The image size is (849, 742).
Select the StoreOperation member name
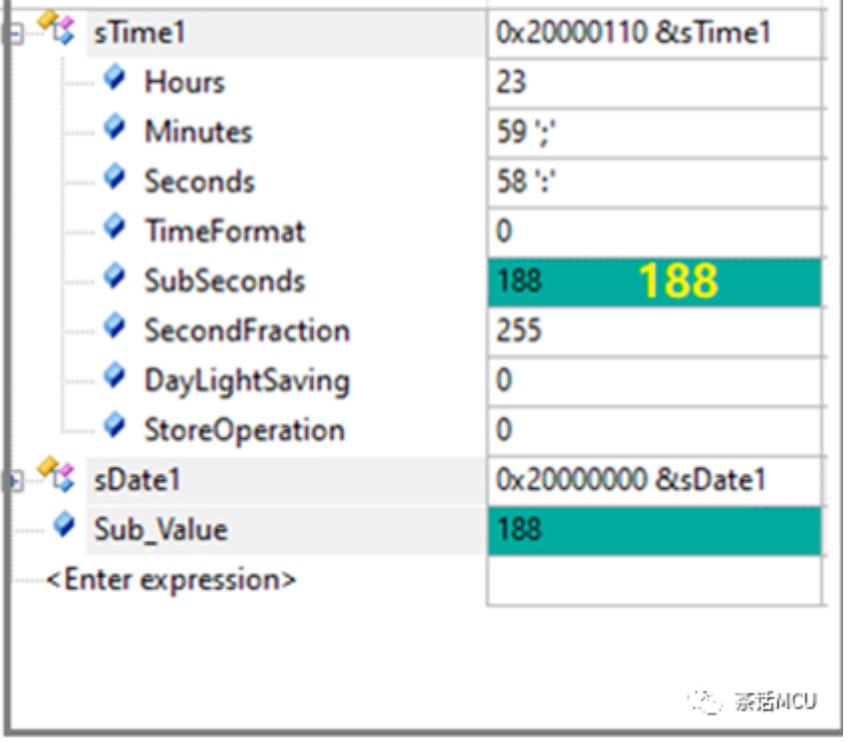244,431
